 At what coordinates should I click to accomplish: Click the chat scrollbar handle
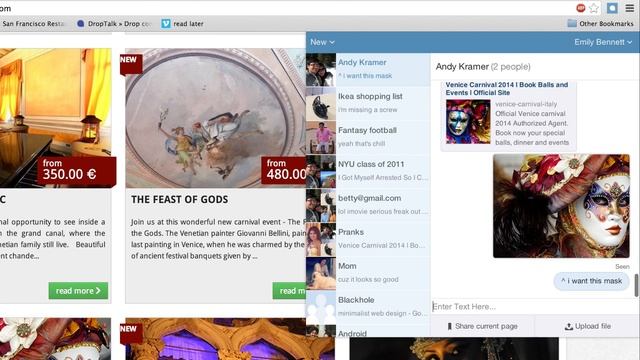pos(636,285)
